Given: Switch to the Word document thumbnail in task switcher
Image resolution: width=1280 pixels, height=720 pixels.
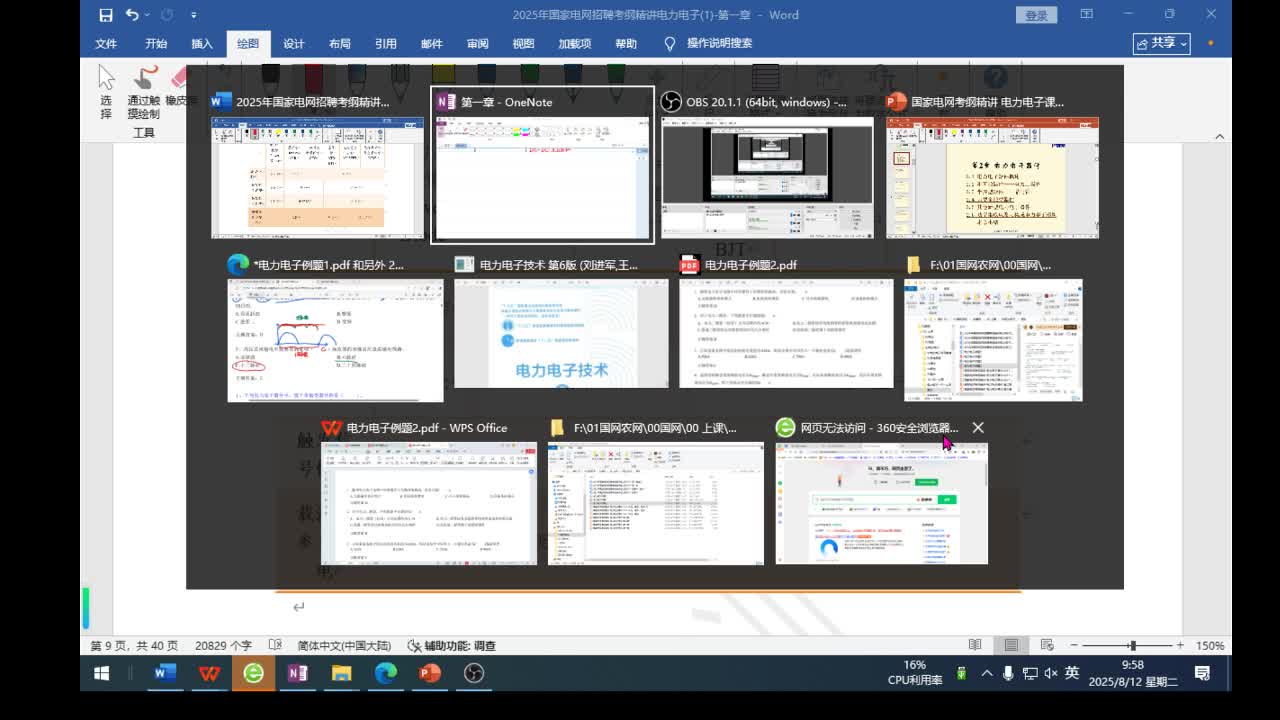Looking at the screenshot, I should (x=317, y=177).
